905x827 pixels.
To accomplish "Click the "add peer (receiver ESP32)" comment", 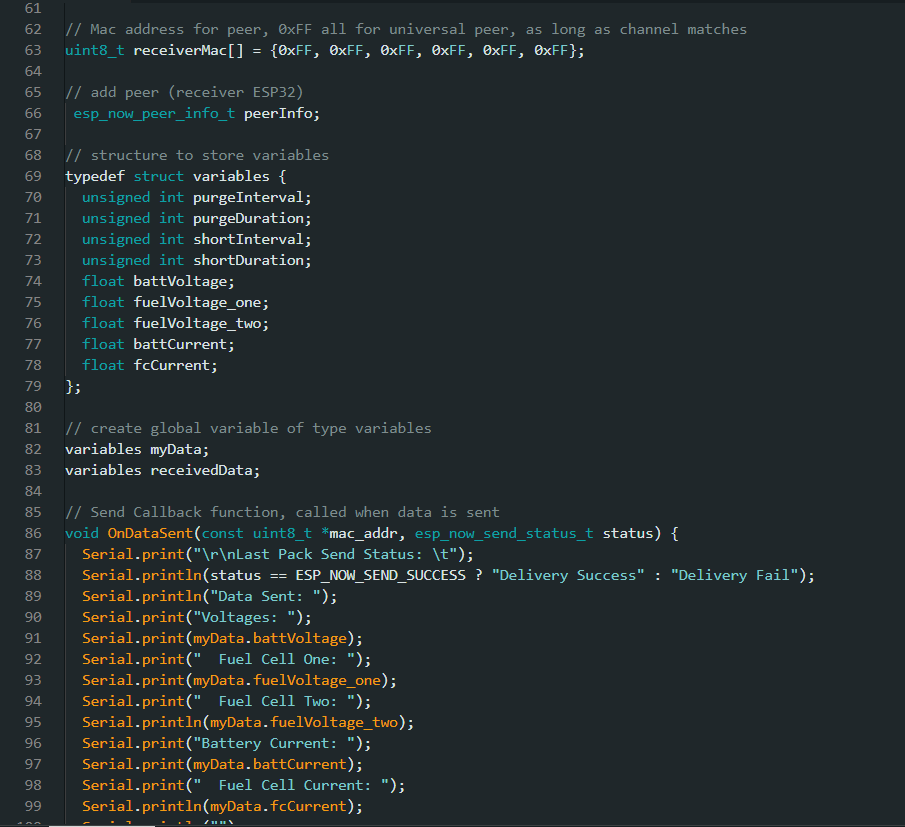I will pos(184,92).
